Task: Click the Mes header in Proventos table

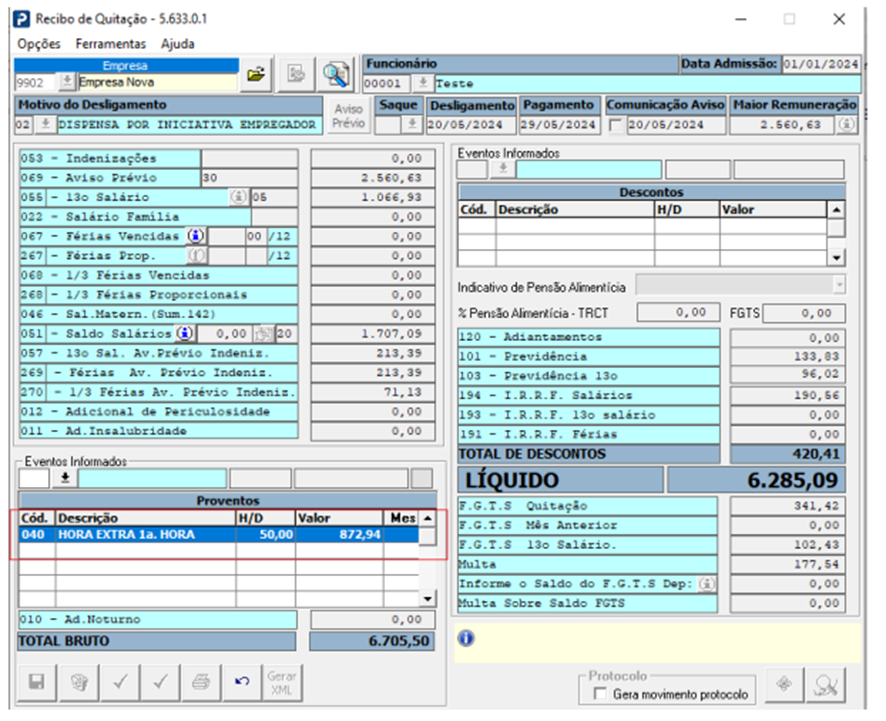Action: pos(402,518)
